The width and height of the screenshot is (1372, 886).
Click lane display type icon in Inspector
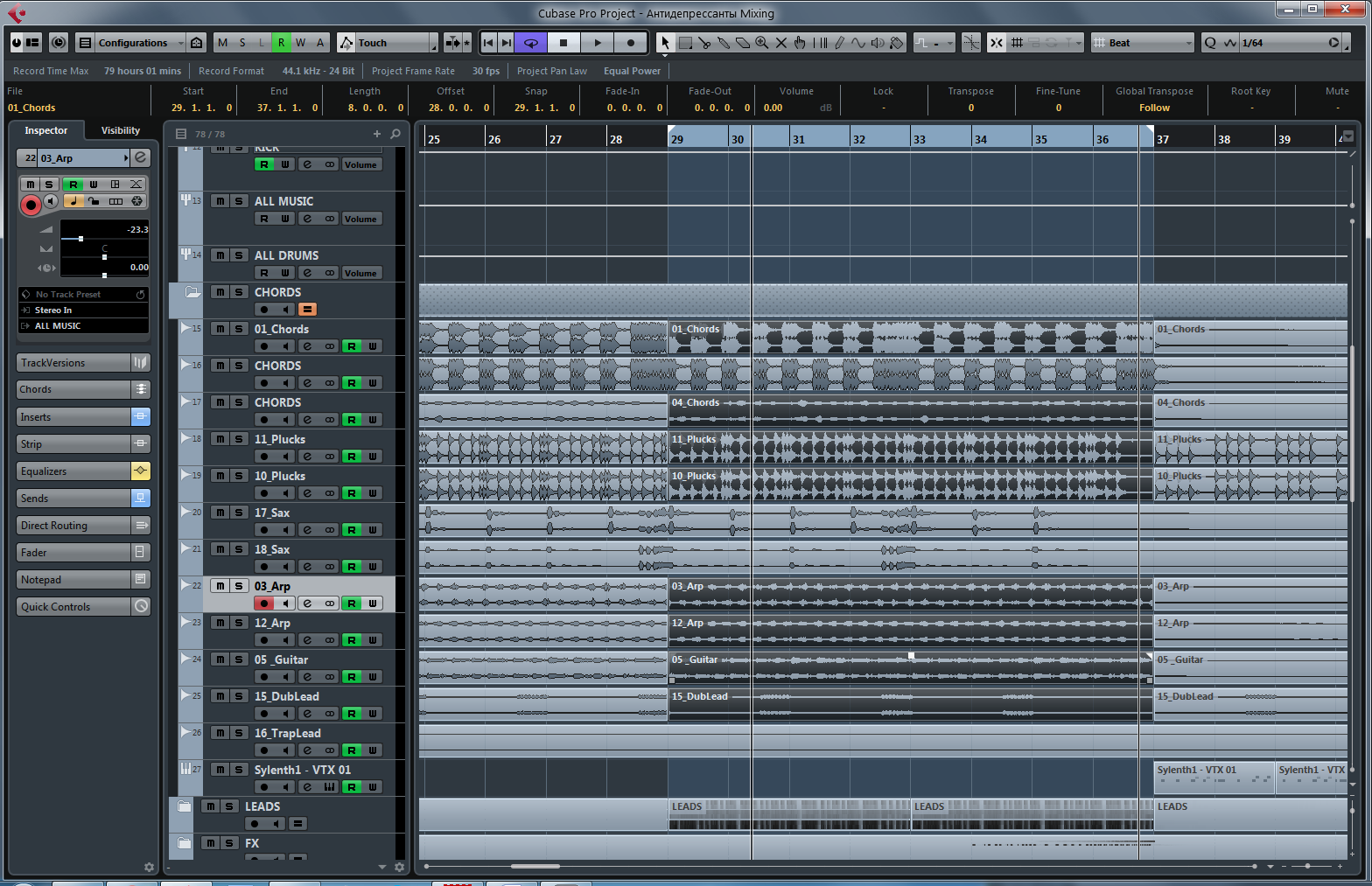click(115, 200)
